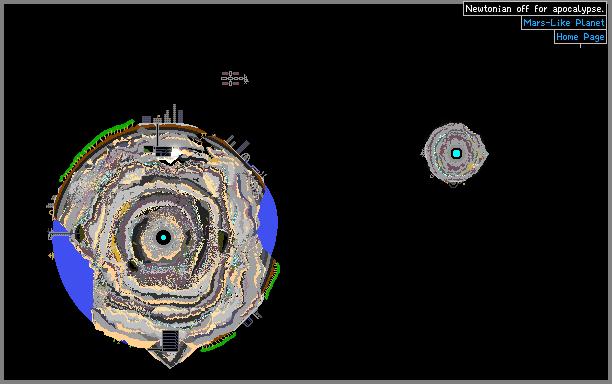The width and height of the screenshot is (612, 384).
Task: Click the dark cave pocket right of the core
Action: (x=222, y=240)
